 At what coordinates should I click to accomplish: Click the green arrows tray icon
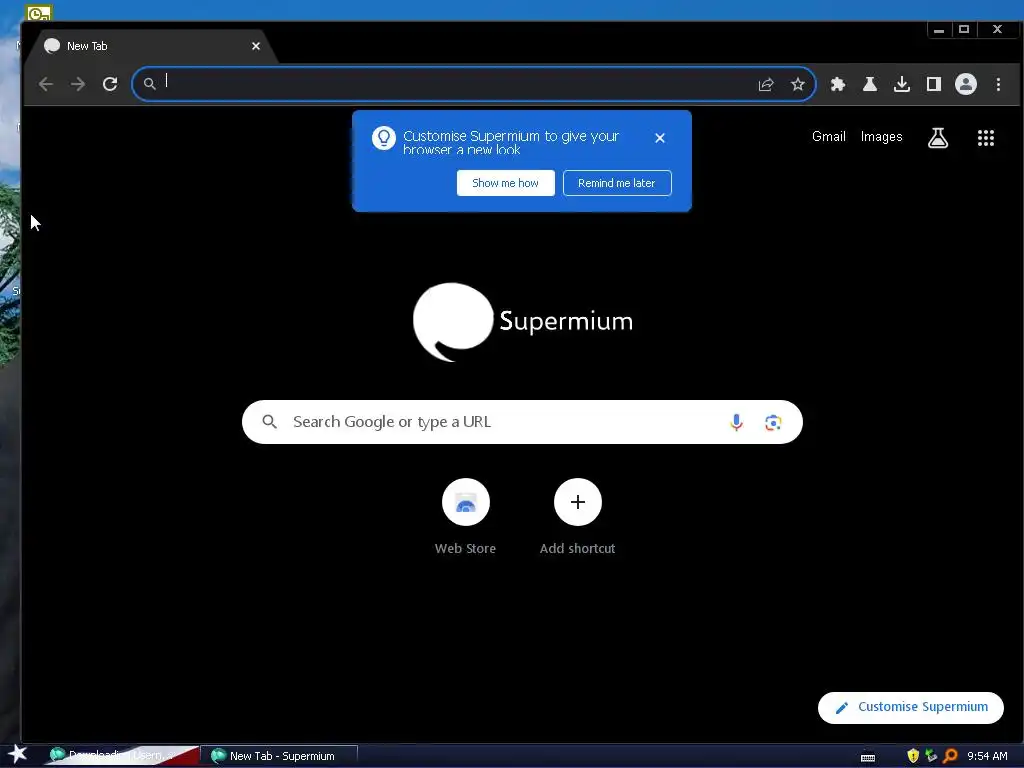click(931, 756)
